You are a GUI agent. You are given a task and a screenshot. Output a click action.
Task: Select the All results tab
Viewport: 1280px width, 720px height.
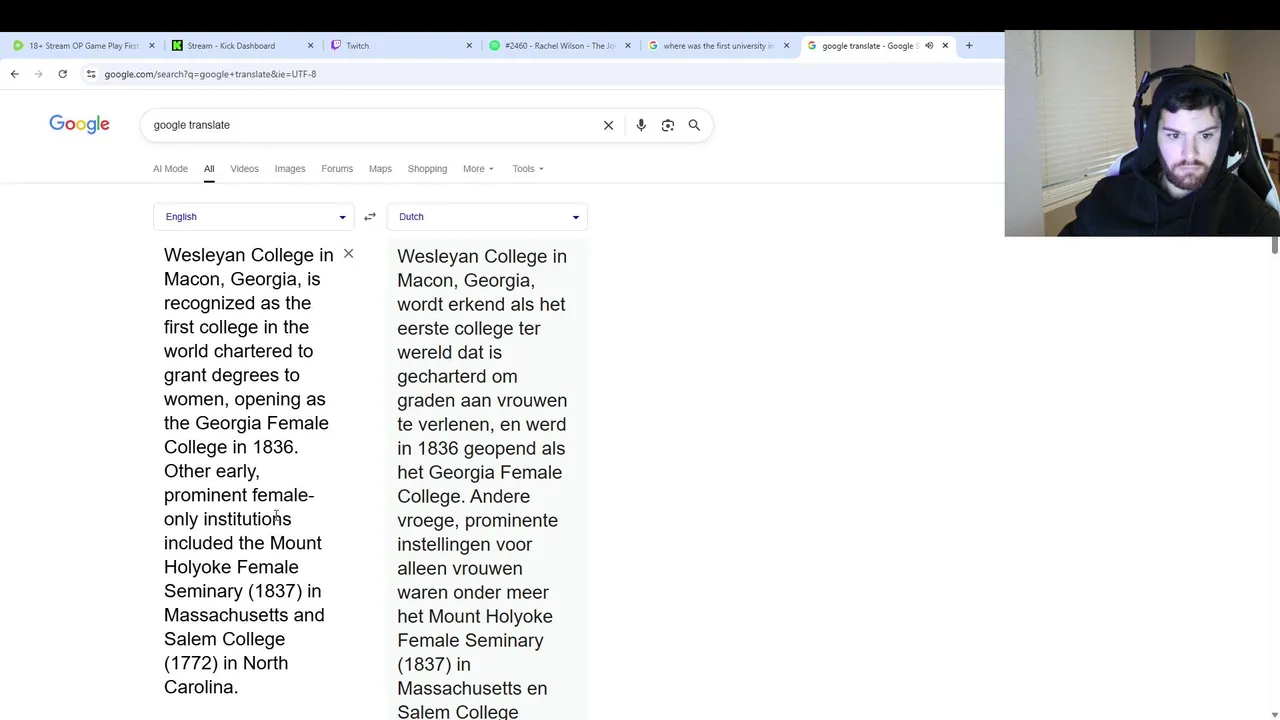(209, 169)
